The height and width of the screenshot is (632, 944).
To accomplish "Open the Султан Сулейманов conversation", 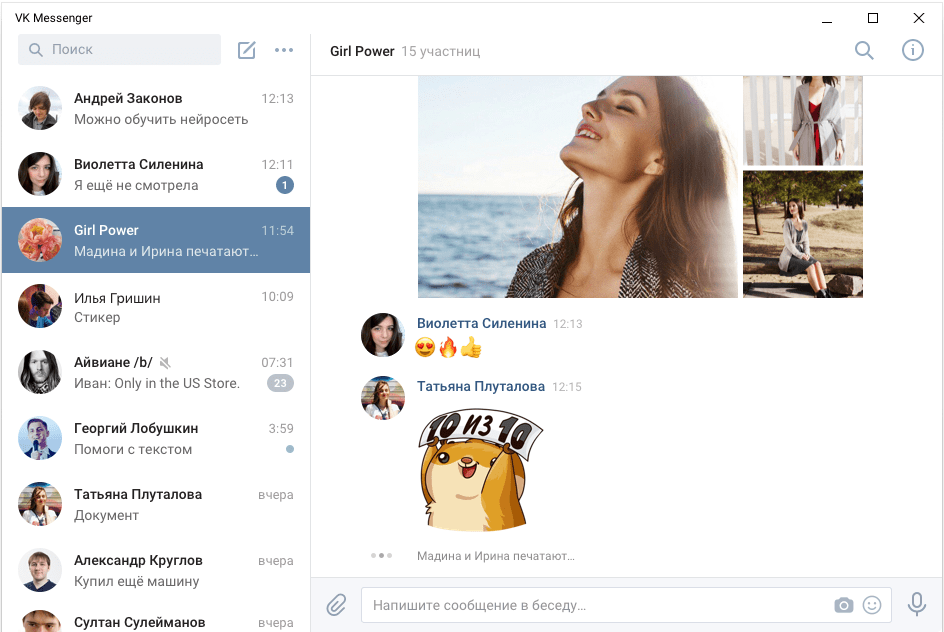I will tap(156, 618).
